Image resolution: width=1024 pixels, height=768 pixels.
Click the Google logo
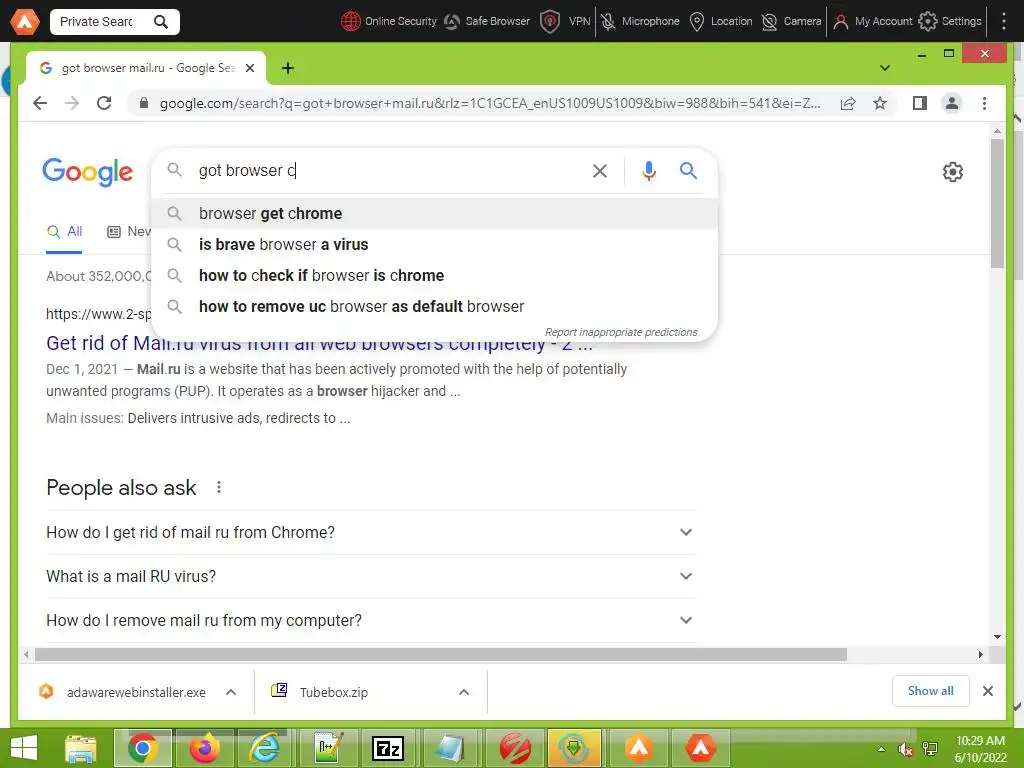coord(88,172)
